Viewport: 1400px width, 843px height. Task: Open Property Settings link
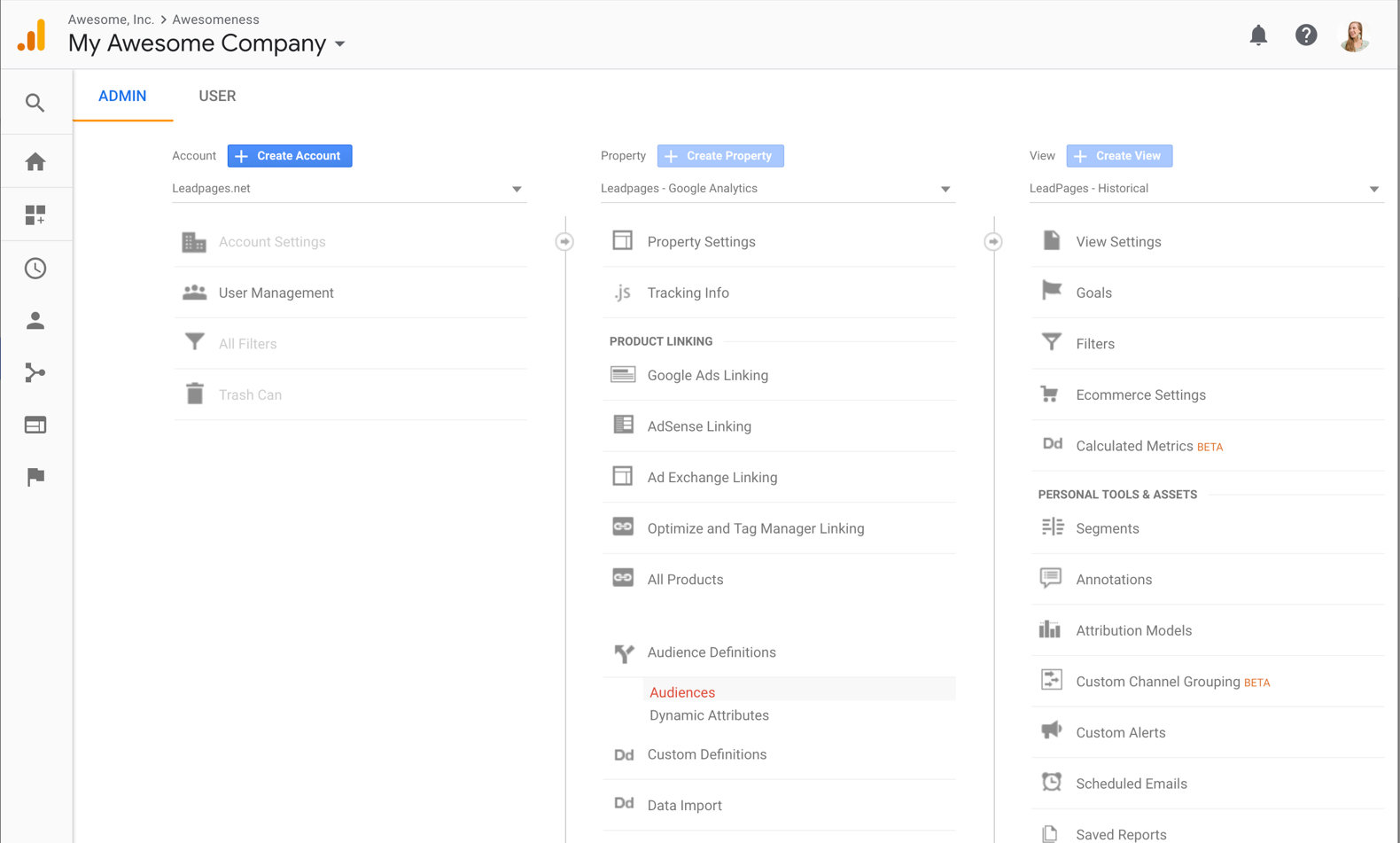[x=702, y=242]
